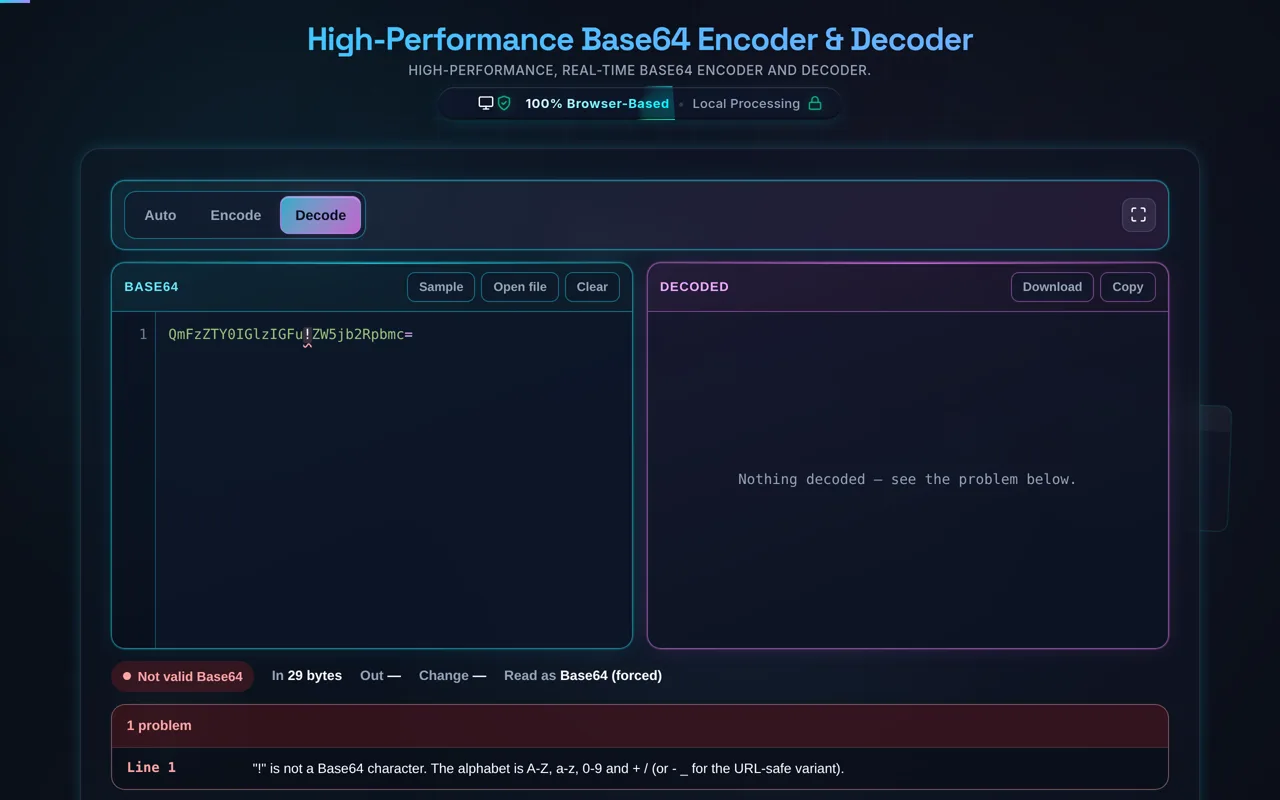
Task: Click the side tab handle at the right edge
Action: (x=1215, y=468)
